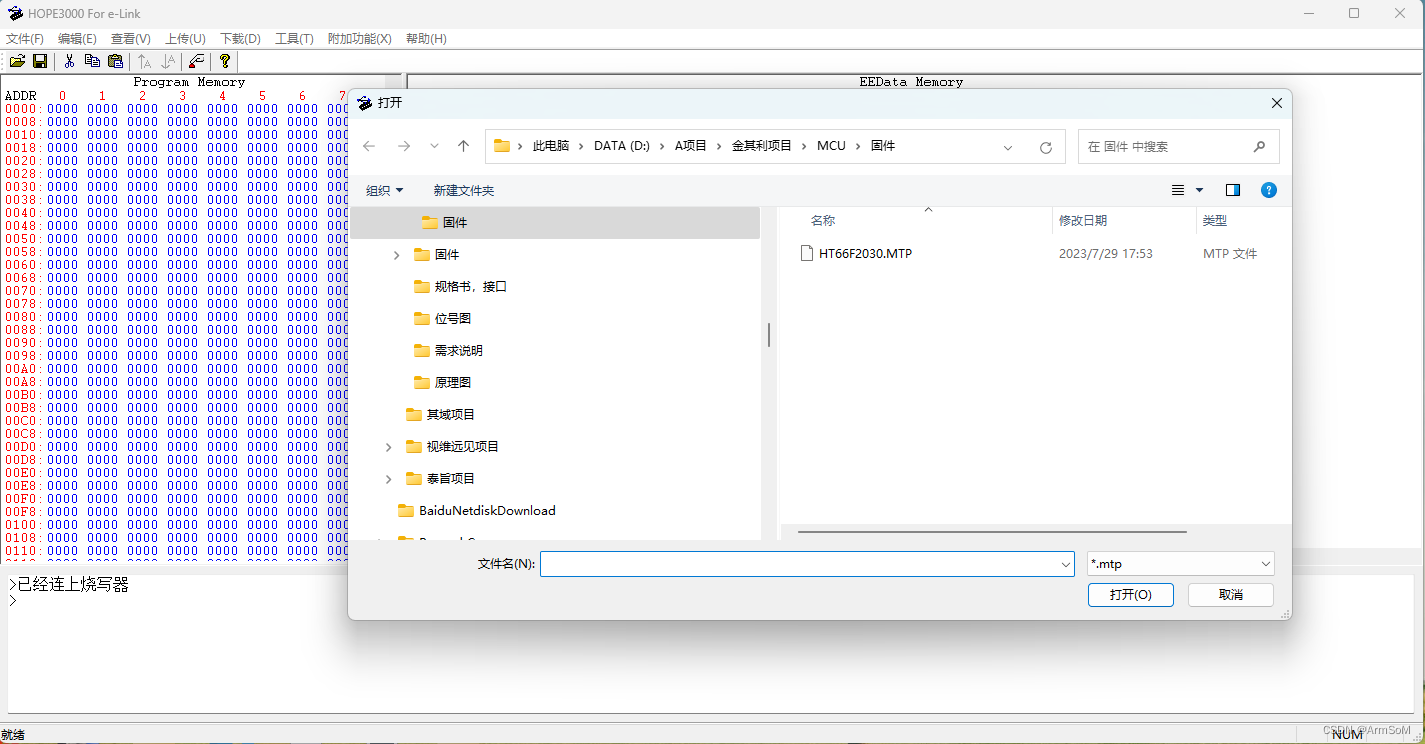Image resolution: width=1425 pixels, height=744 pixels.
Task: Click the folder icon in address bar
Action: [x=502, y=146]
